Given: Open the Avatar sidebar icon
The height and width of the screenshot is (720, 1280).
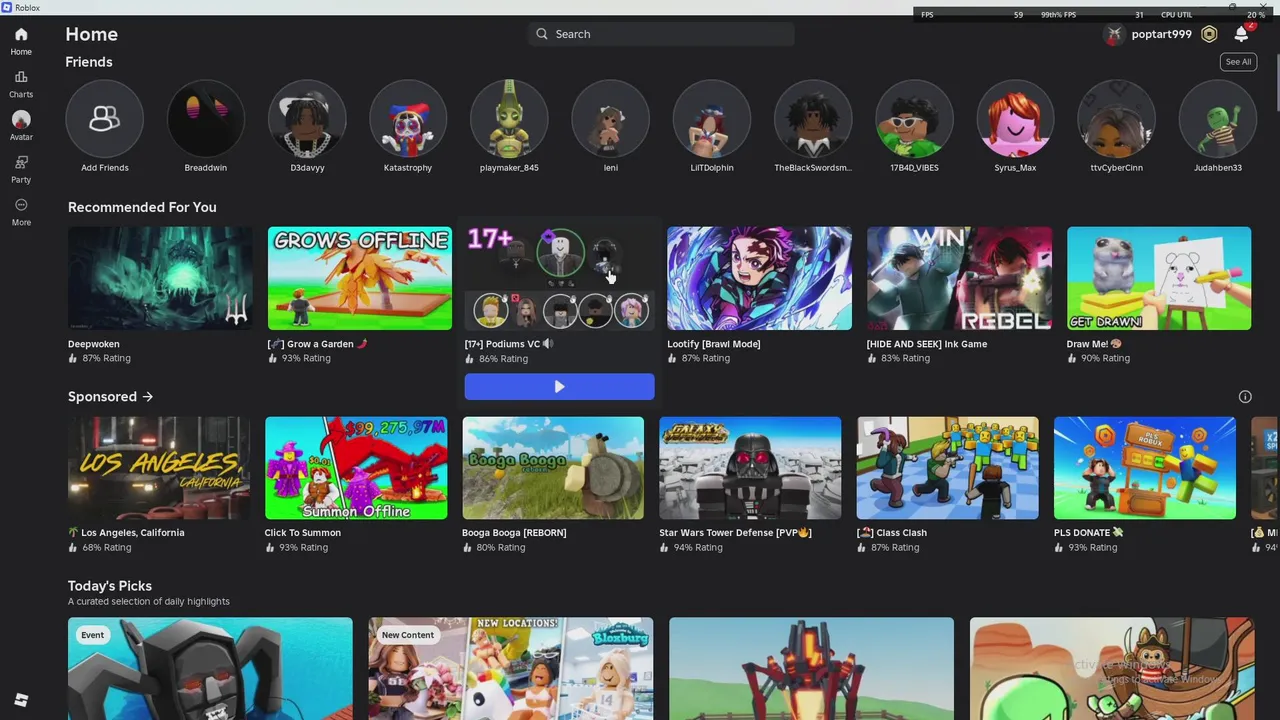Looking at the screenshot, I should point(21,120).
